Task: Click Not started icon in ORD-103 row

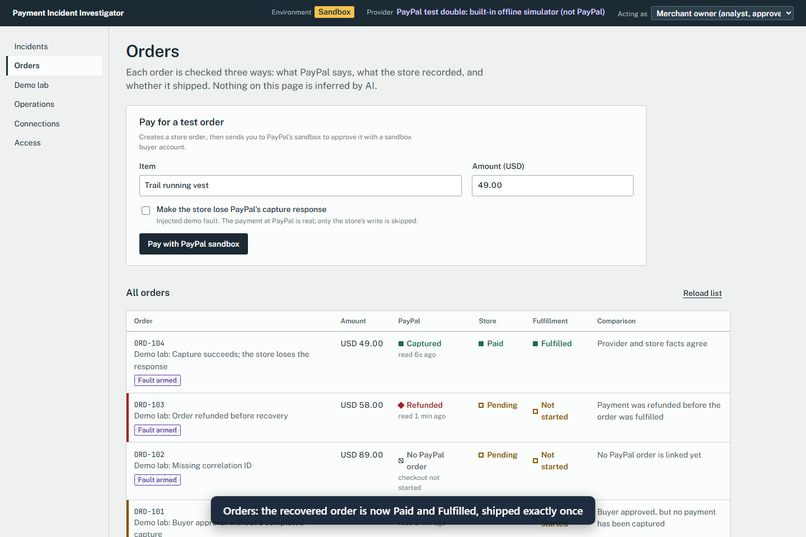Action: [x=535, y=411]
